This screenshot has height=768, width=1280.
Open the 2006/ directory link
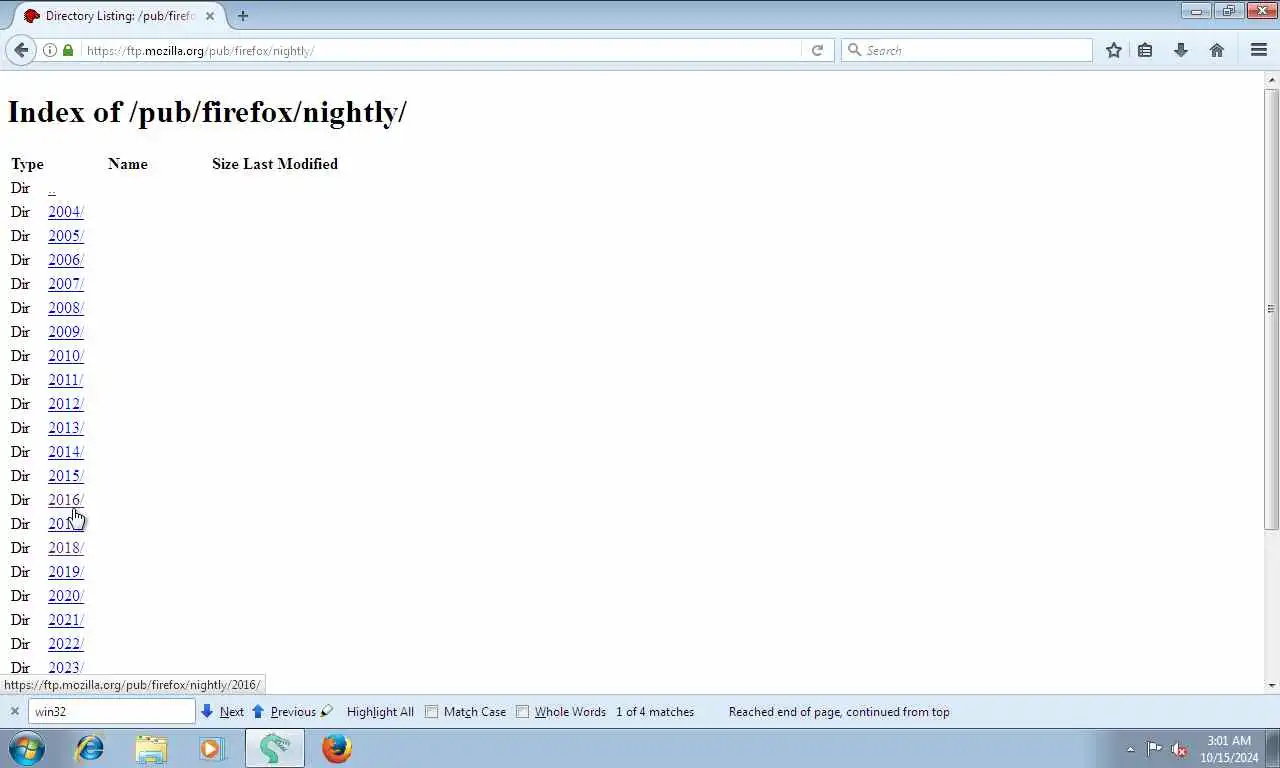66,260
